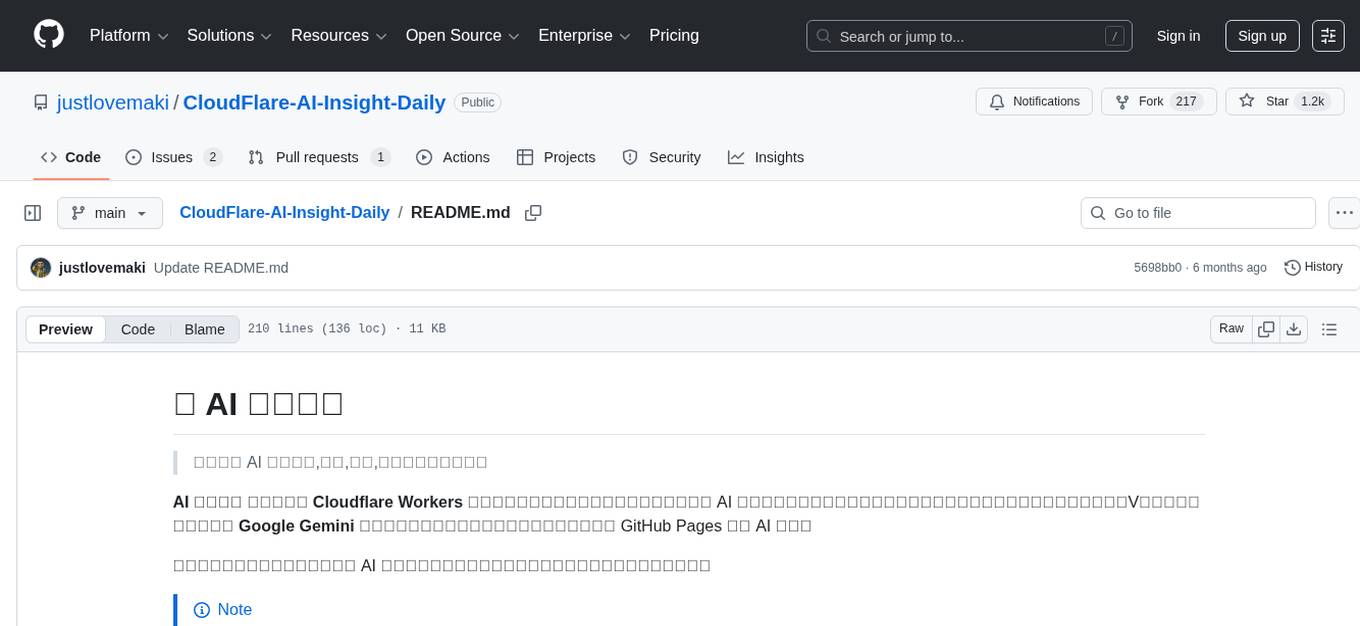
Task: Switch to the Blame tab
Action: pos(204,329)
